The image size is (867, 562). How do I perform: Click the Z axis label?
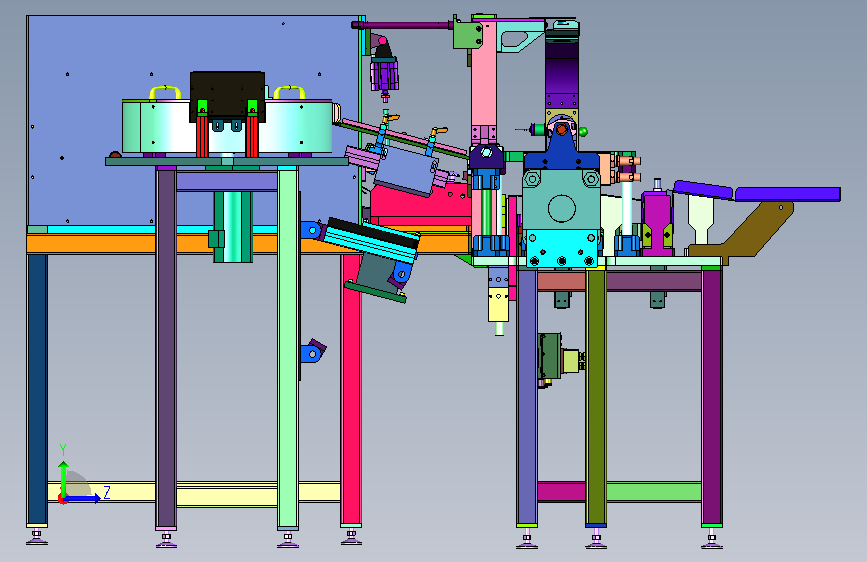tap(107, 492)
